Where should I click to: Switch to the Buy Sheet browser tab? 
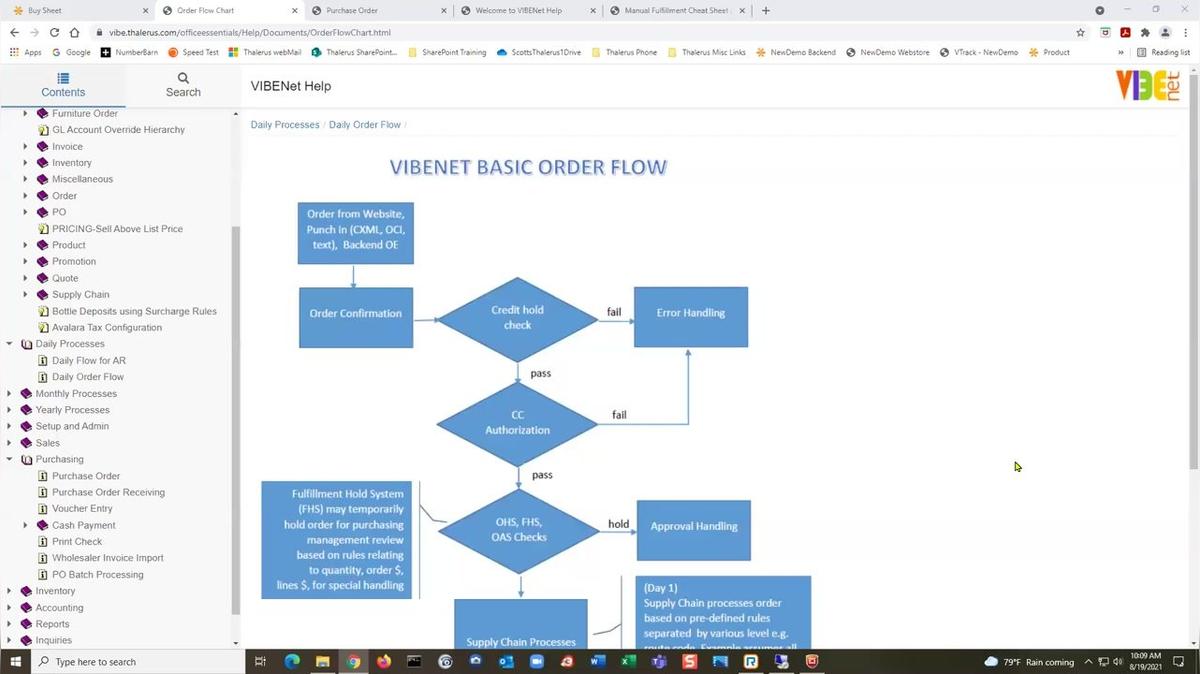point(45,10)
